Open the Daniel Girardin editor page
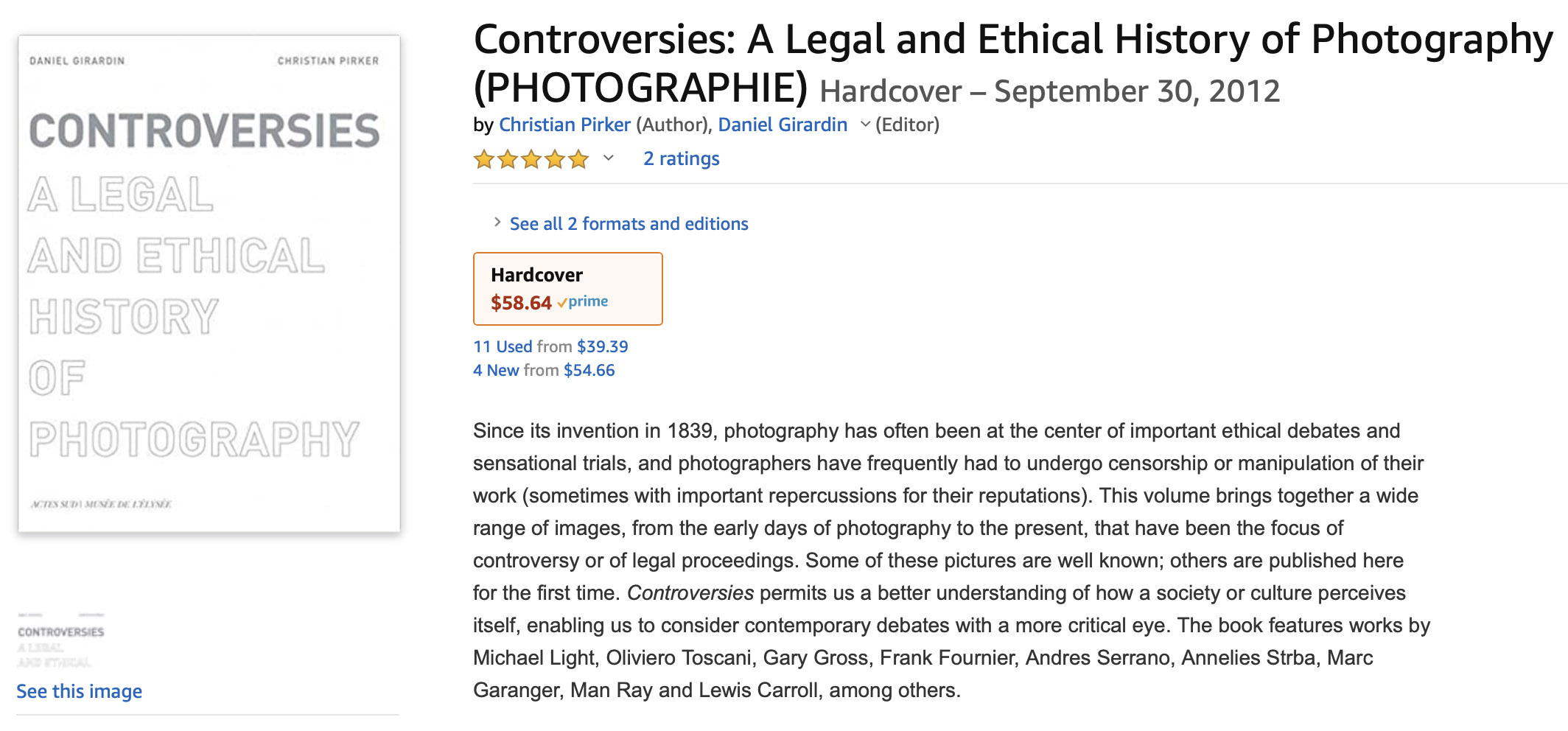The width and height of the screenshot is (1568, 731). click(x=782, y=125)
